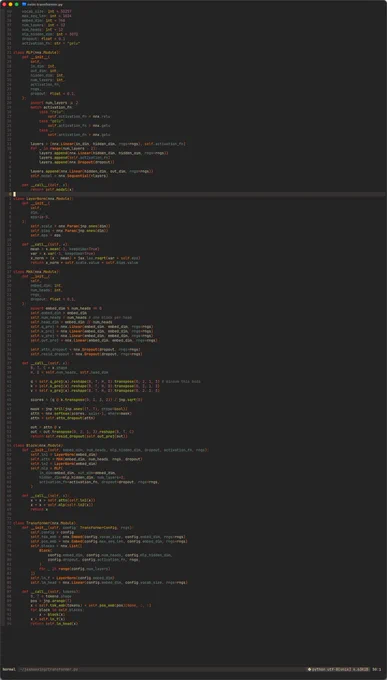Click the 'match activation_fn:' line
The height and width of the screenshot is (680, 387).
click(51, 107)
